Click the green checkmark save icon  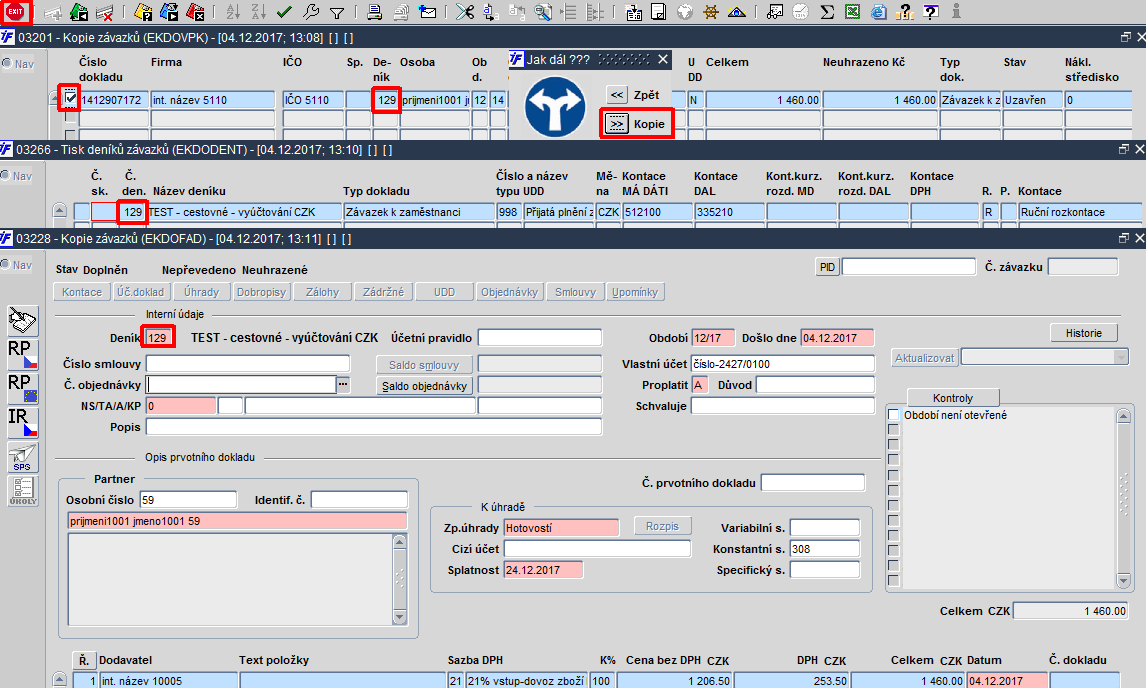pyautogui.click(x=284, y=12)
